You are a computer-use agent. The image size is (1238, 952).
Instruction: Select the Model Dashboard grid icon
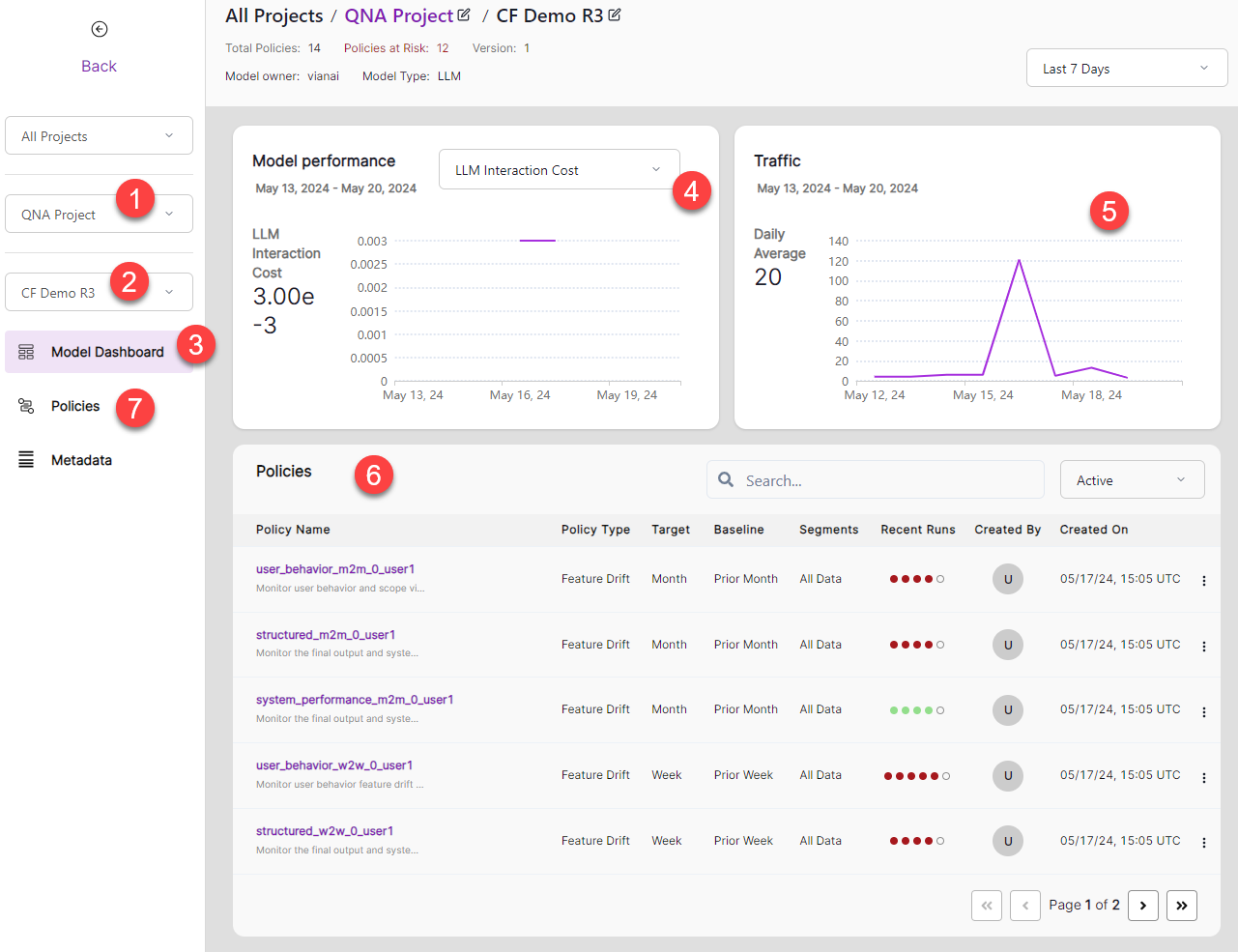click(x=27, y=352)
